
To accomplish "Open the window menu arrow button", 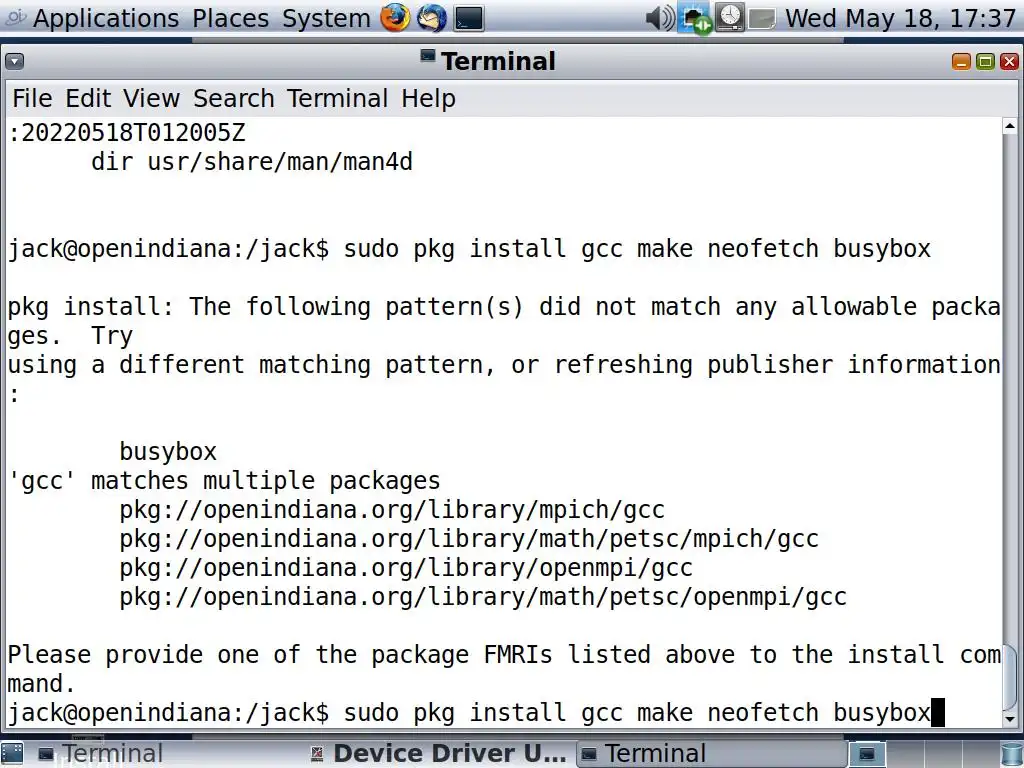I will point(14,61).
